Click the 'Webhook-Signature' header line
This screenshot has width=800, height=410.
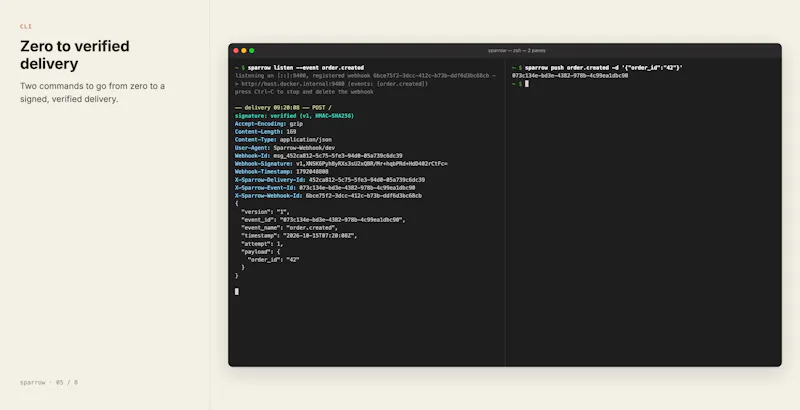341,164
